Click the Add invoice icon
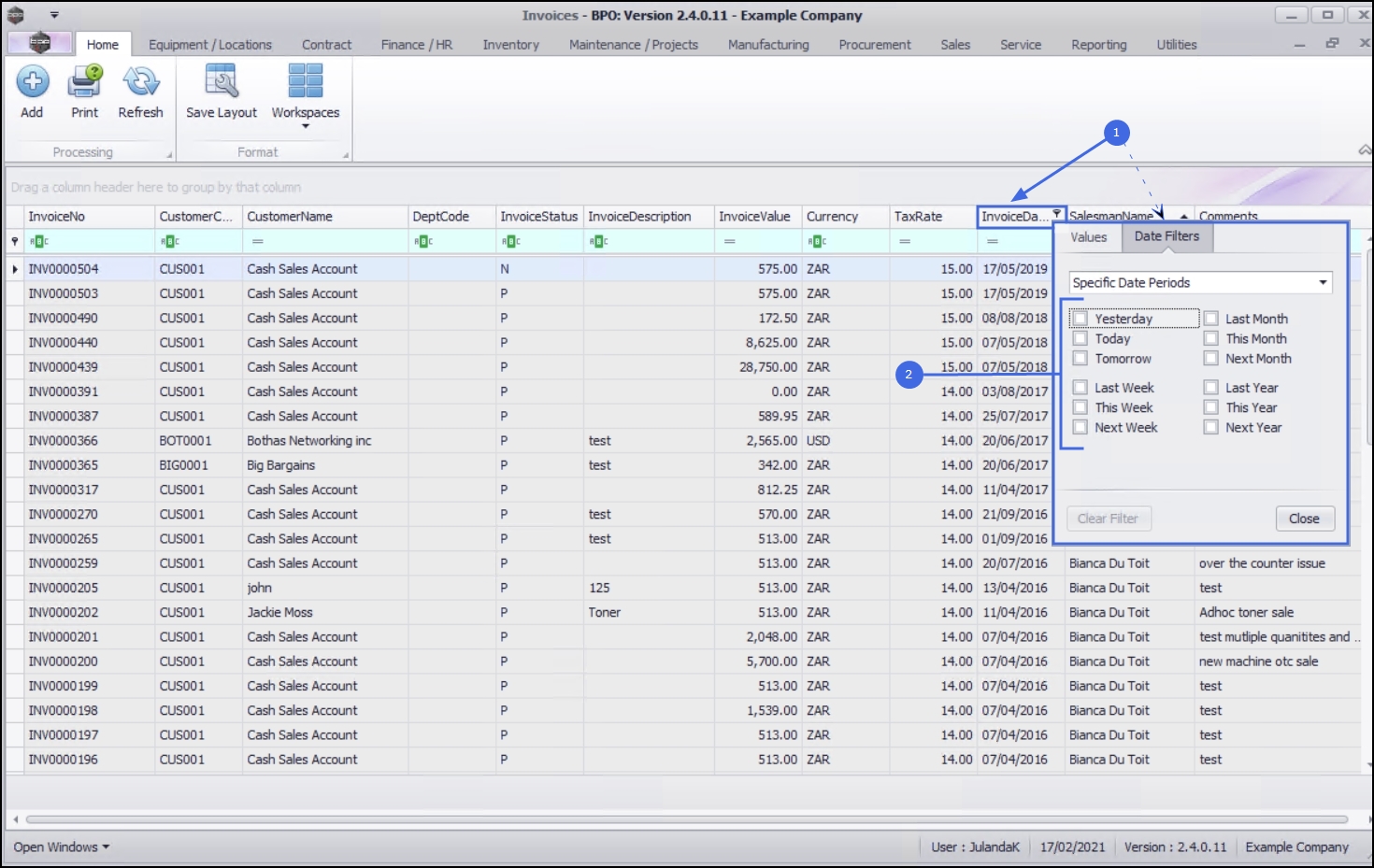This screenshot has height=868, width=1374. click(x=33, y=82)
